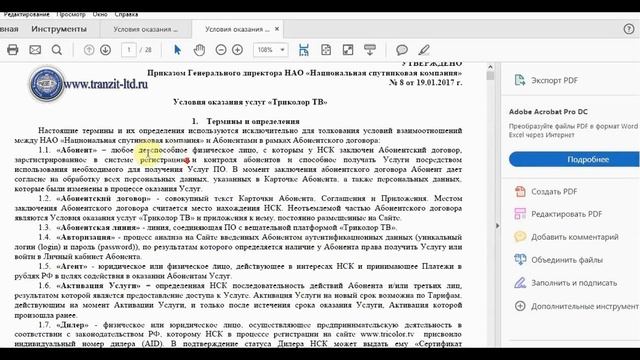Add a sticky note comment with the bubble icon
This screenshot has width=640, height=360.
pos(402,50)
